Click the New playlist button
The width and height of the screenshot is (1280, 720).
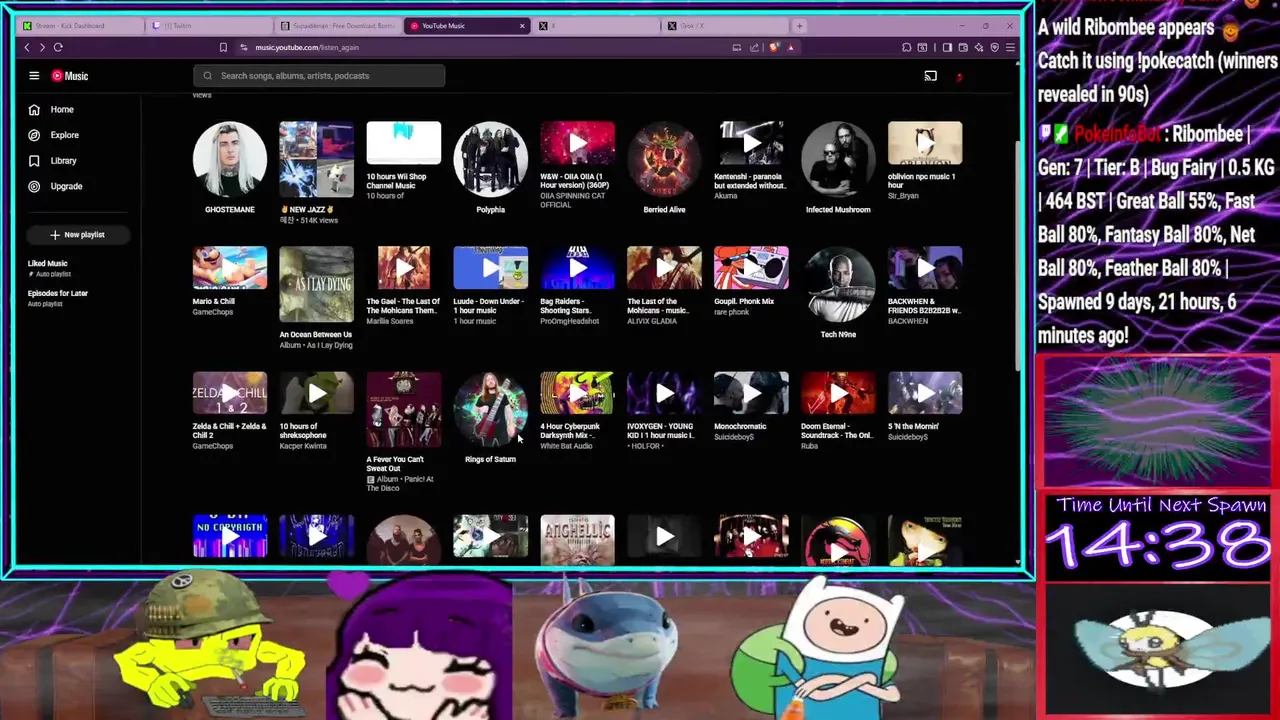(78, 234)
